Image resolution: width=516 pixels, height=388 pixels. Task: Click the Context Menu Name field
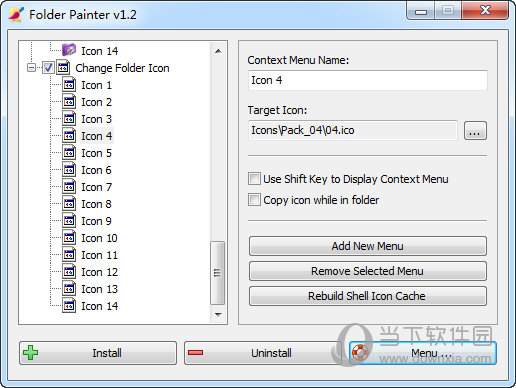coord(368,80)
